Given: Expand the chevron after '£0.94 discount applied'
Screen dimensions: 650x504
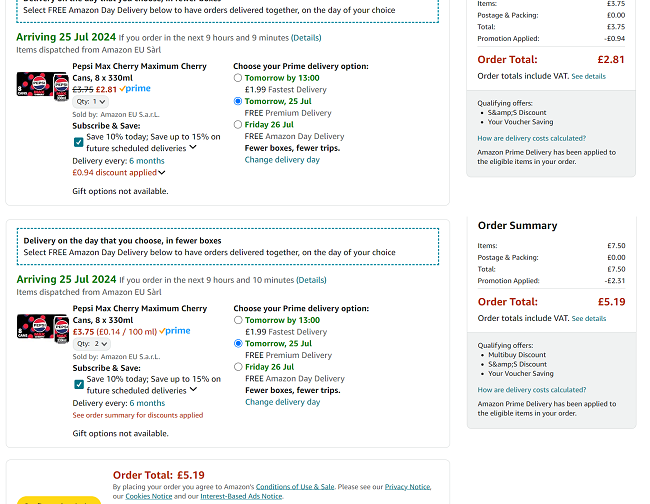Looking at the screenshot, I should 162,173.
